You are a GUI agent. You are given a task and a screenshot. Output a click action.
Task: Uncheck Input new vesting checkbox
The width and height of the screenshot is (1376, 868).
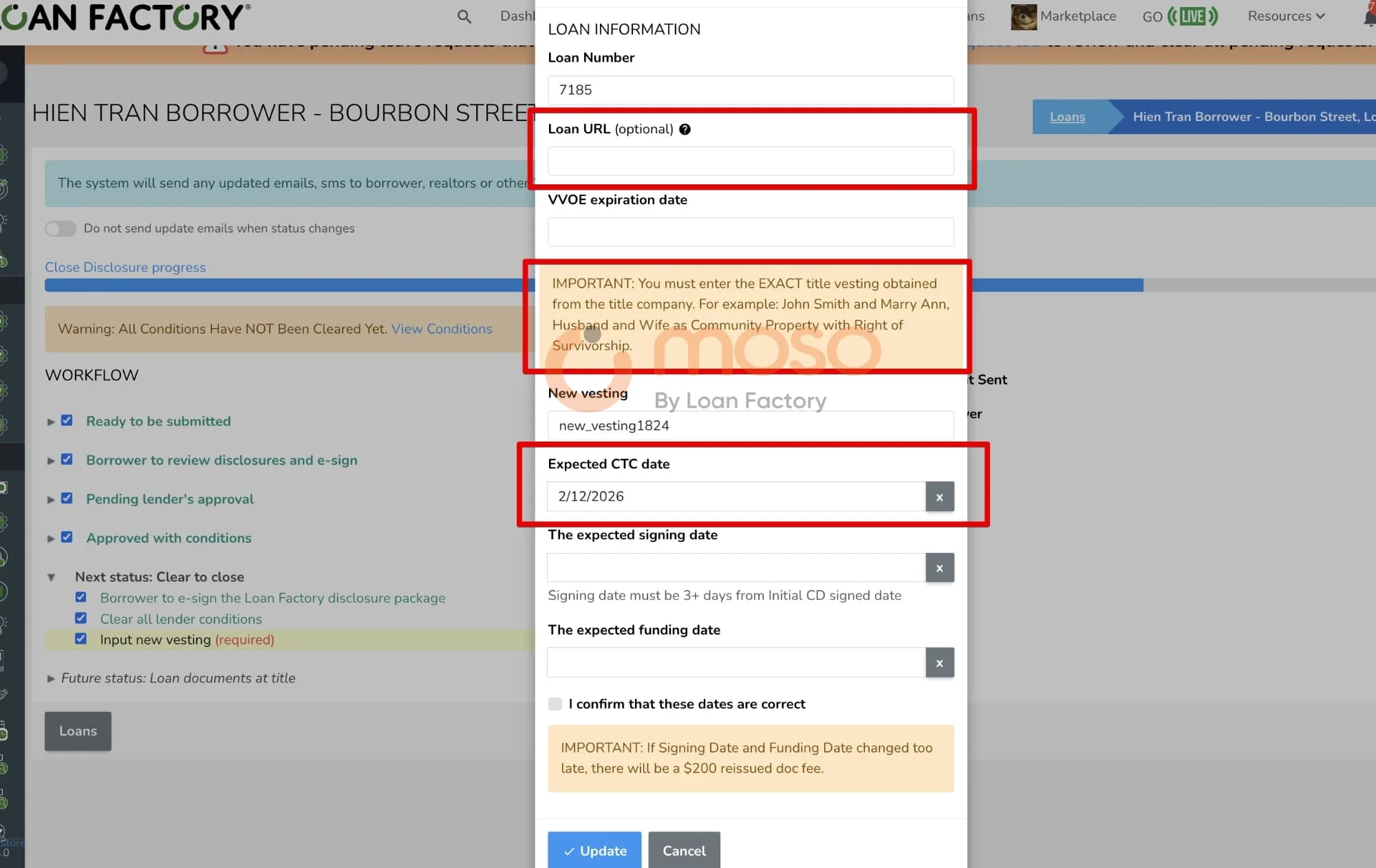point(81,639)
